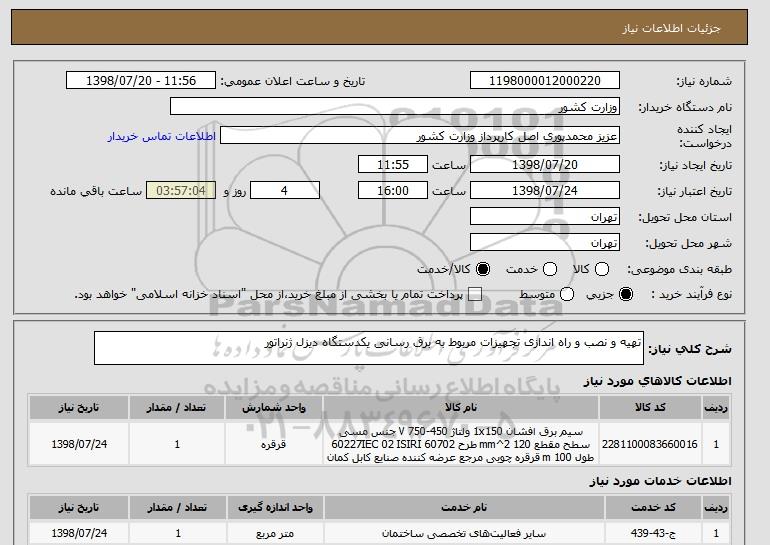Click the public announcement date field 11:56
The image size is (770, 545).
pyautogui.click(x=141, y=81)
